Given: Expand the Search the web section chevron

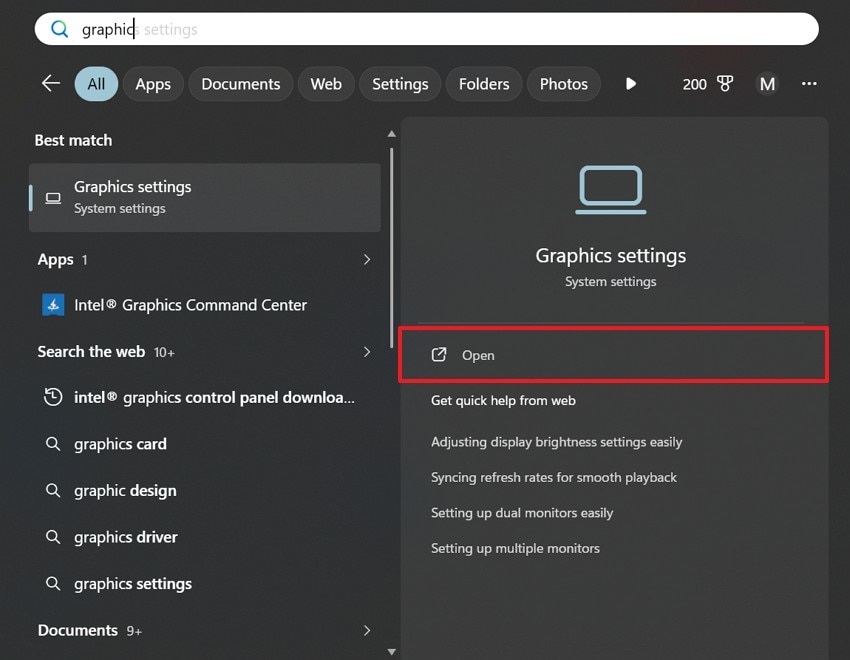Looking at the screenshot, I should [x=367, y=352].
